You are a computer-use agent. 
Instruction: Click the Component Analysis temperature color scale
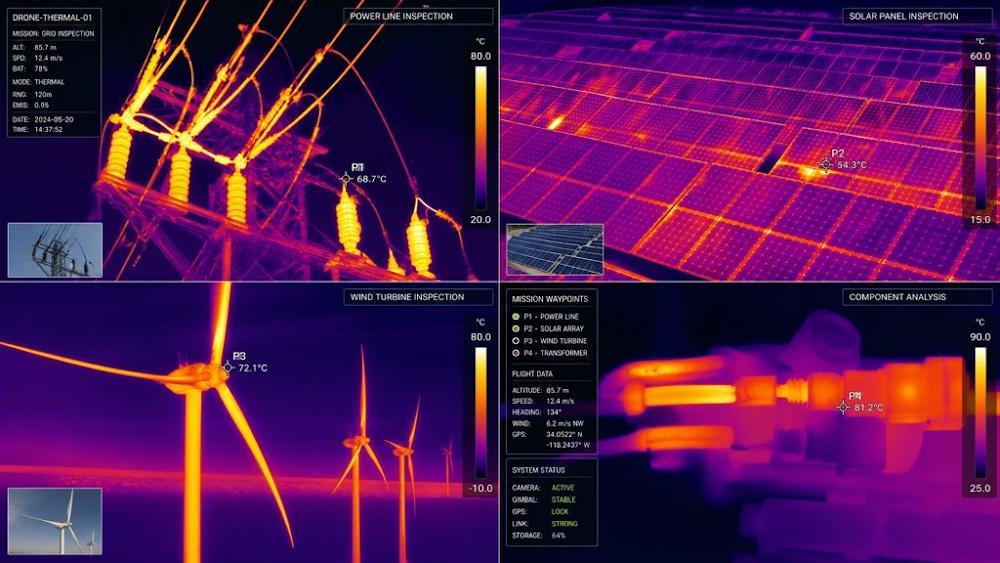point(980,413)
